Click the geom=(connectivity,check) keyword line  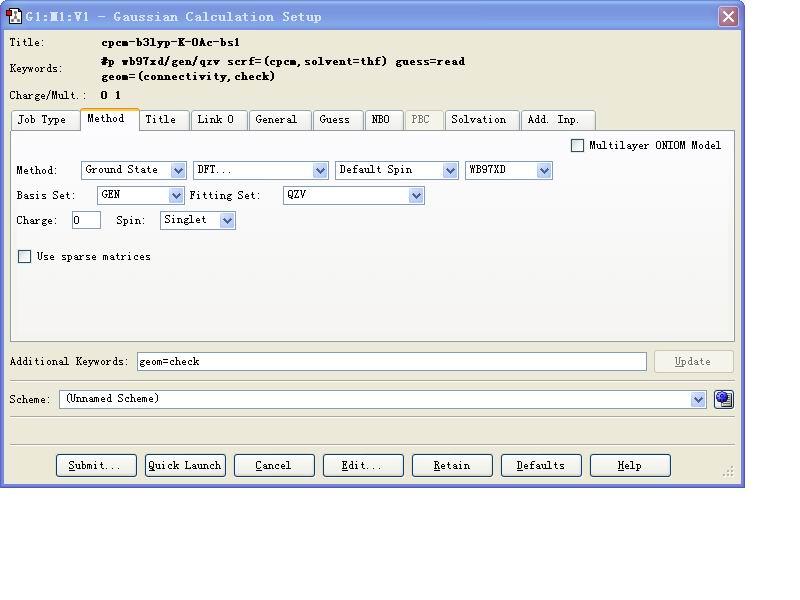click(x=188, y=77)
